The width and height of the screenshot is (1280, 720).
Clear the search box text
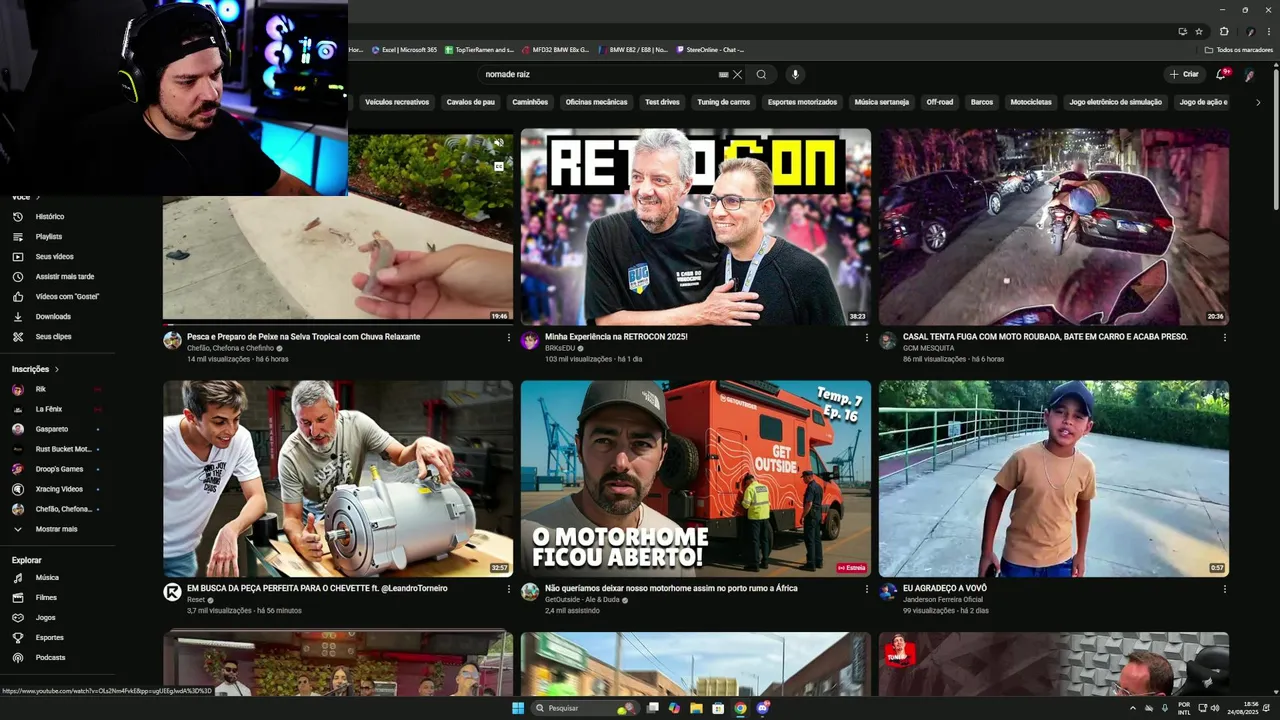[x=737, y=74]
